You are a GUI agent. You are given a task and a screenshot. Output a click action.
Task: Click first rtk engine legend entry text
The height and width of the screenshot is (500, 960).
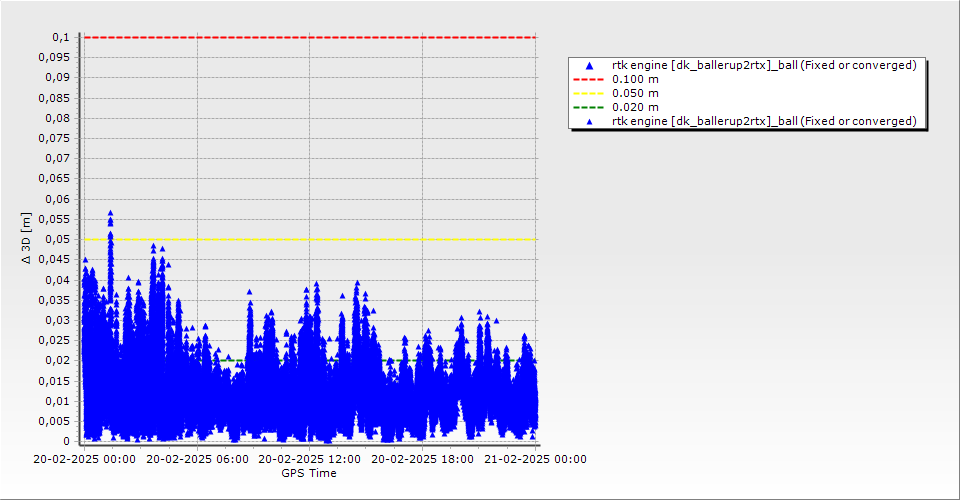[x=764, y=65]
